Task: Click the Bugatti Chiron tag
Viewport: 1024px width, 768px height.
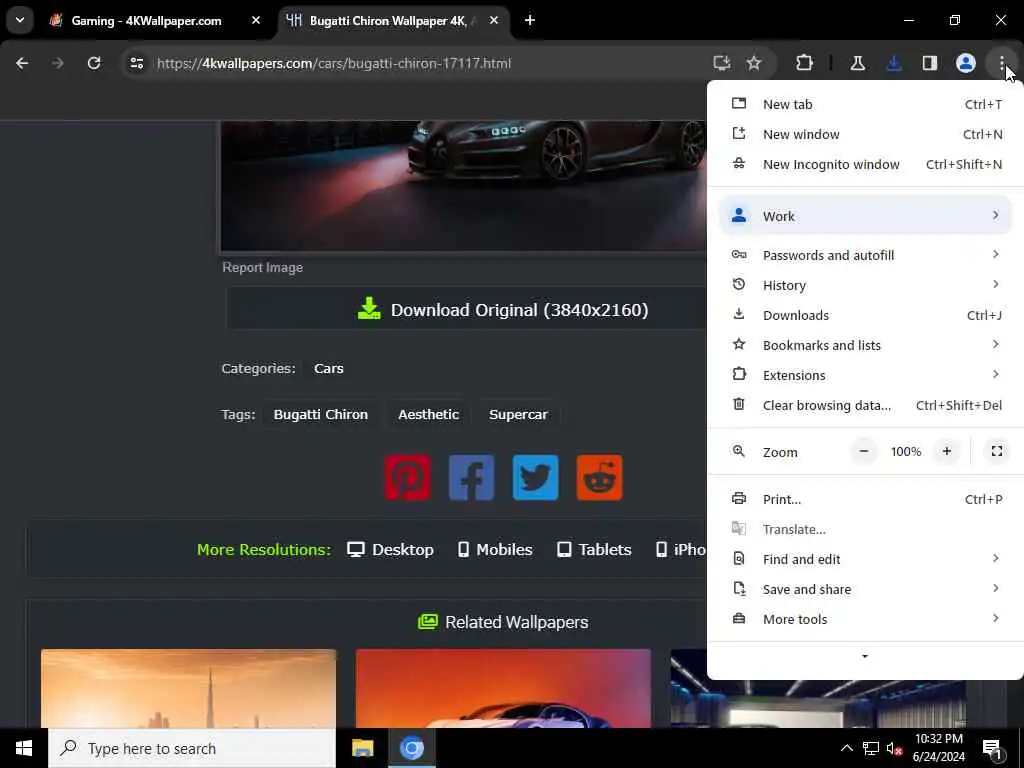Action: pyautogui.click(x=321, y=415)
